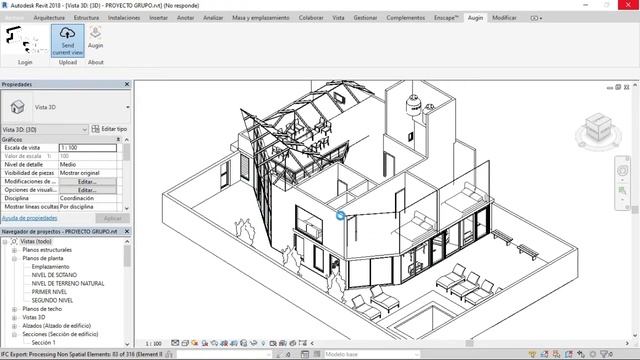Toggle Select Pinned Elements in status bar

[x=556, y=354]
